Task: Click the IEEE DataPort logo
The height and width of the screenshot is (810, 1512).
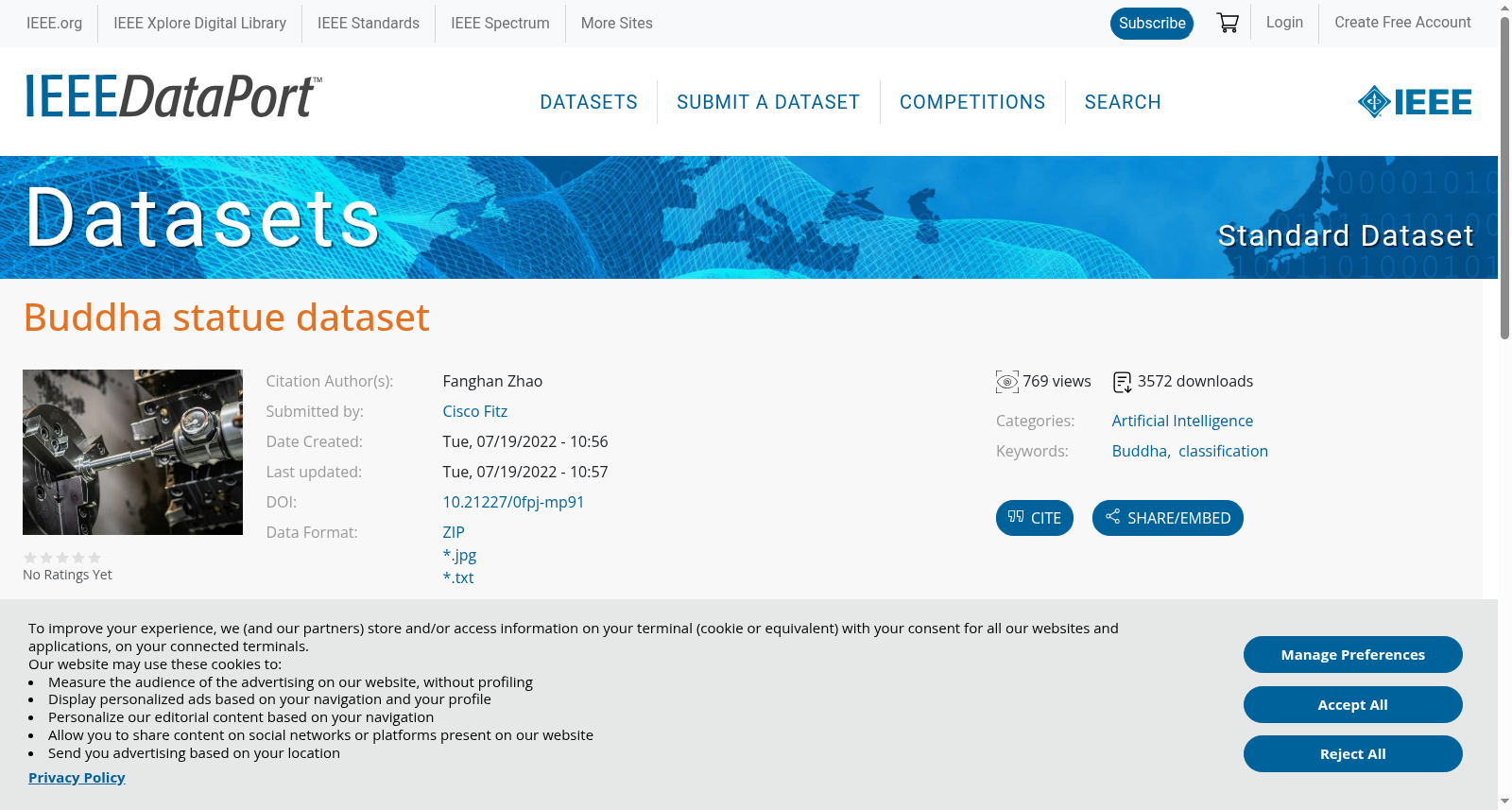Action: point(173,96)
